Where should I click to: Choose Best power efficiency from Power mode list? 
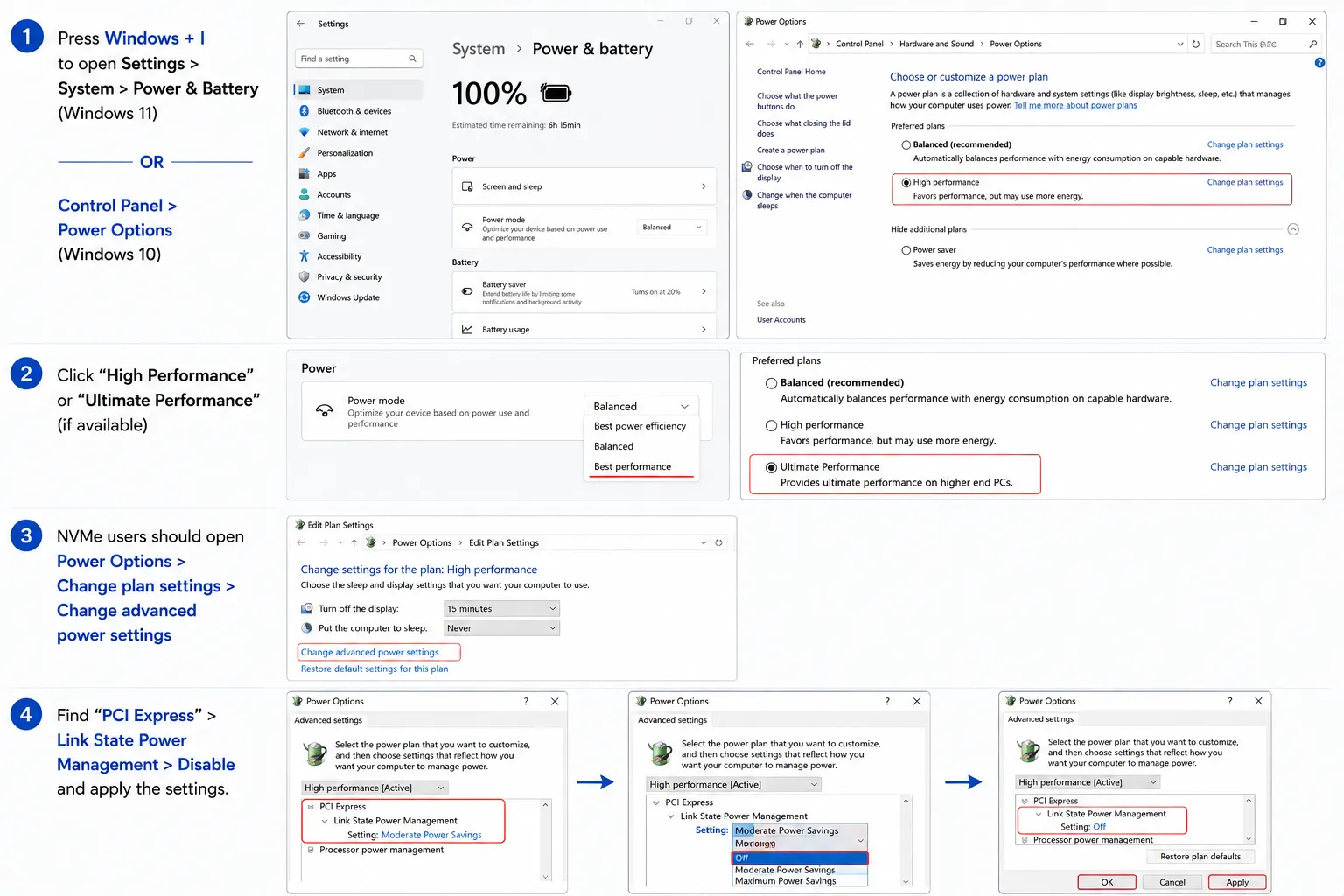click(640, 426)
